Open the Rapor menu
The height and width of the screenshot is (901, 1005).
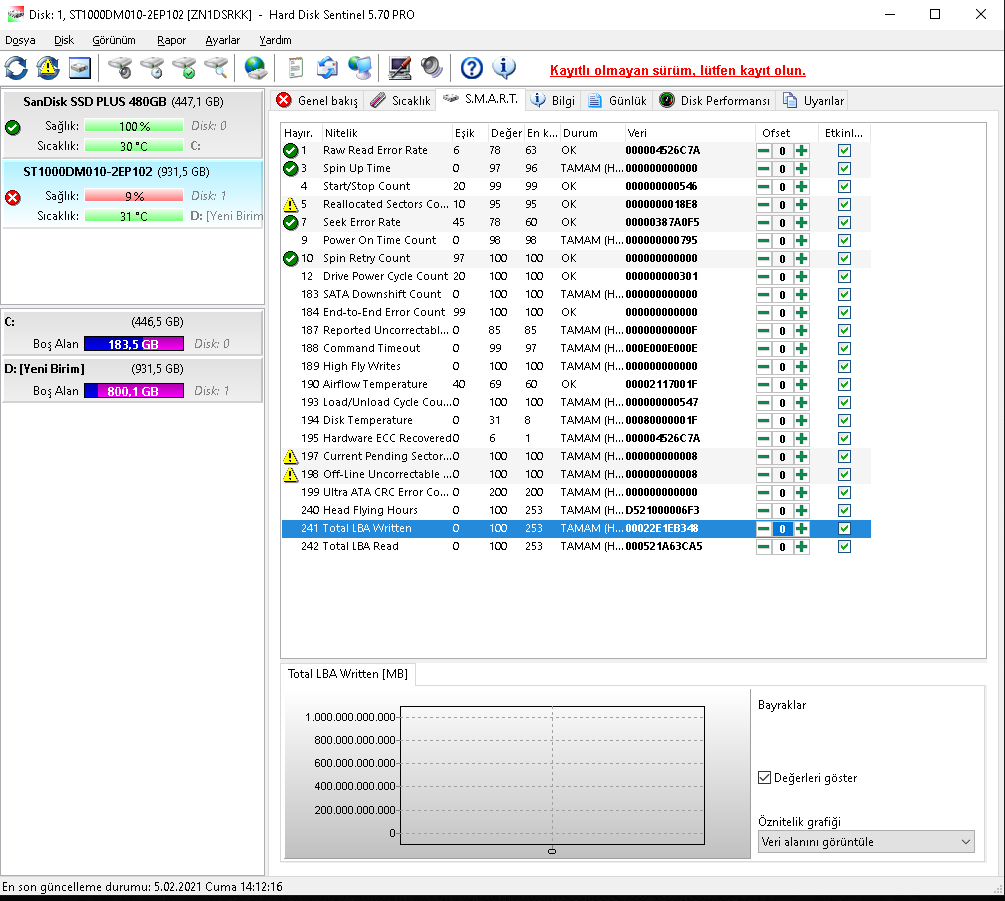[x=171, y=40]
